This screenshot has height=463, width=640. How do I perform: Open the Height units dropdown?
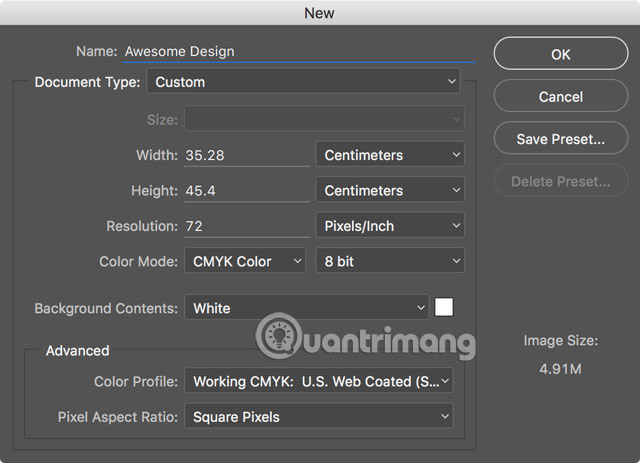tap(390, 190)
